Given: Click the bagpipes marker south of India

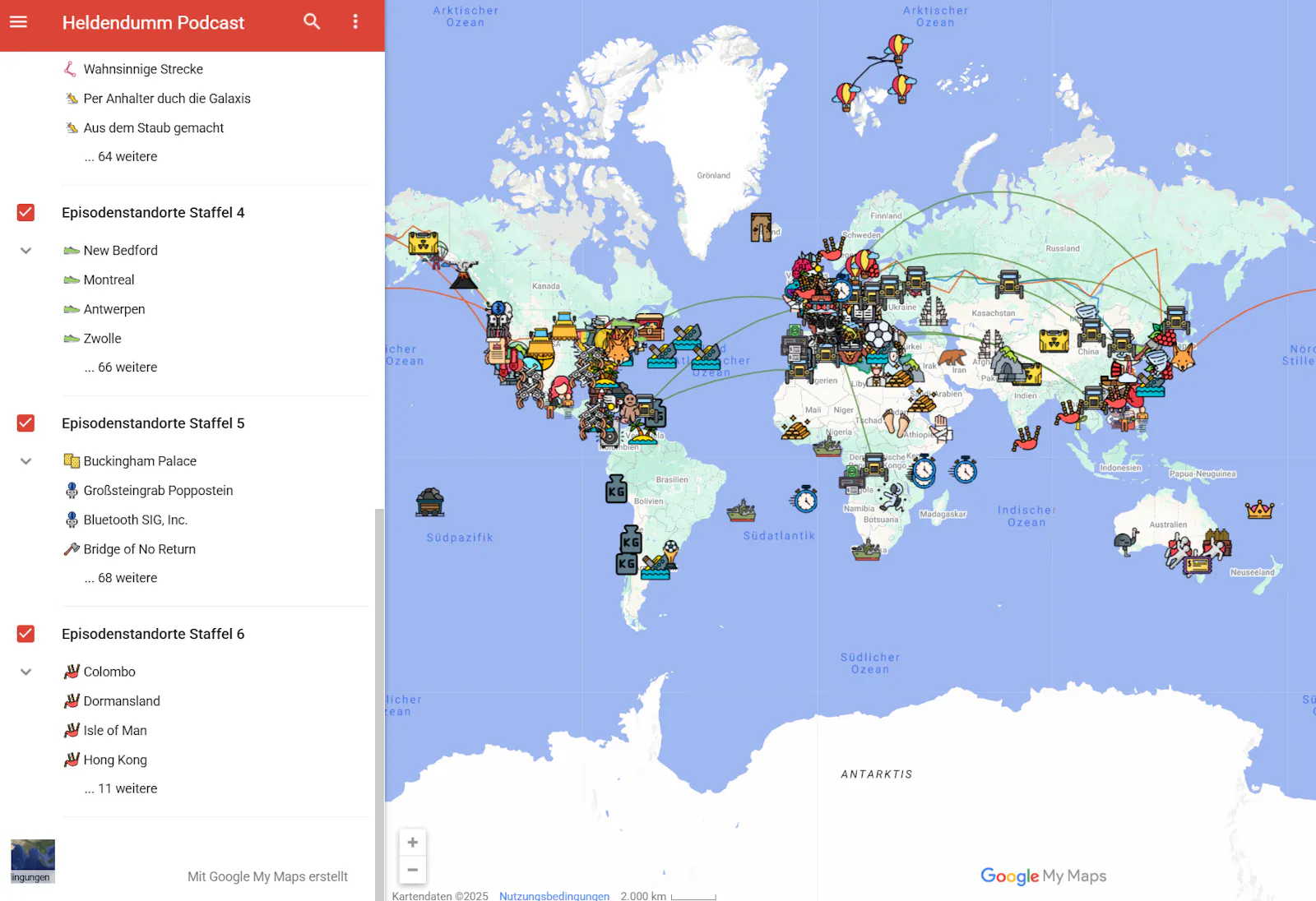Looking at the screenshot, I should (x=1026, y=438).
